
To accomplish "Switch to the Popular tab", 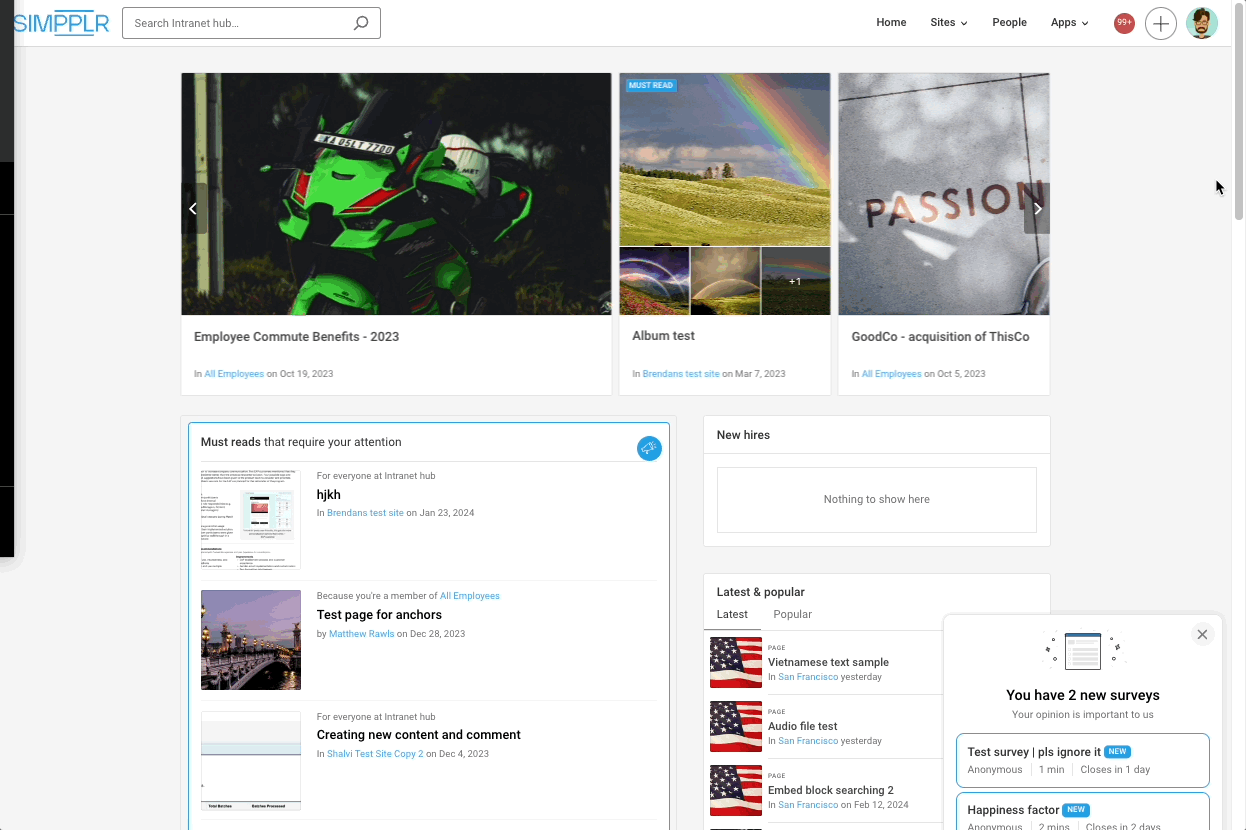I will pyautogui.click(x=792, y=614).
